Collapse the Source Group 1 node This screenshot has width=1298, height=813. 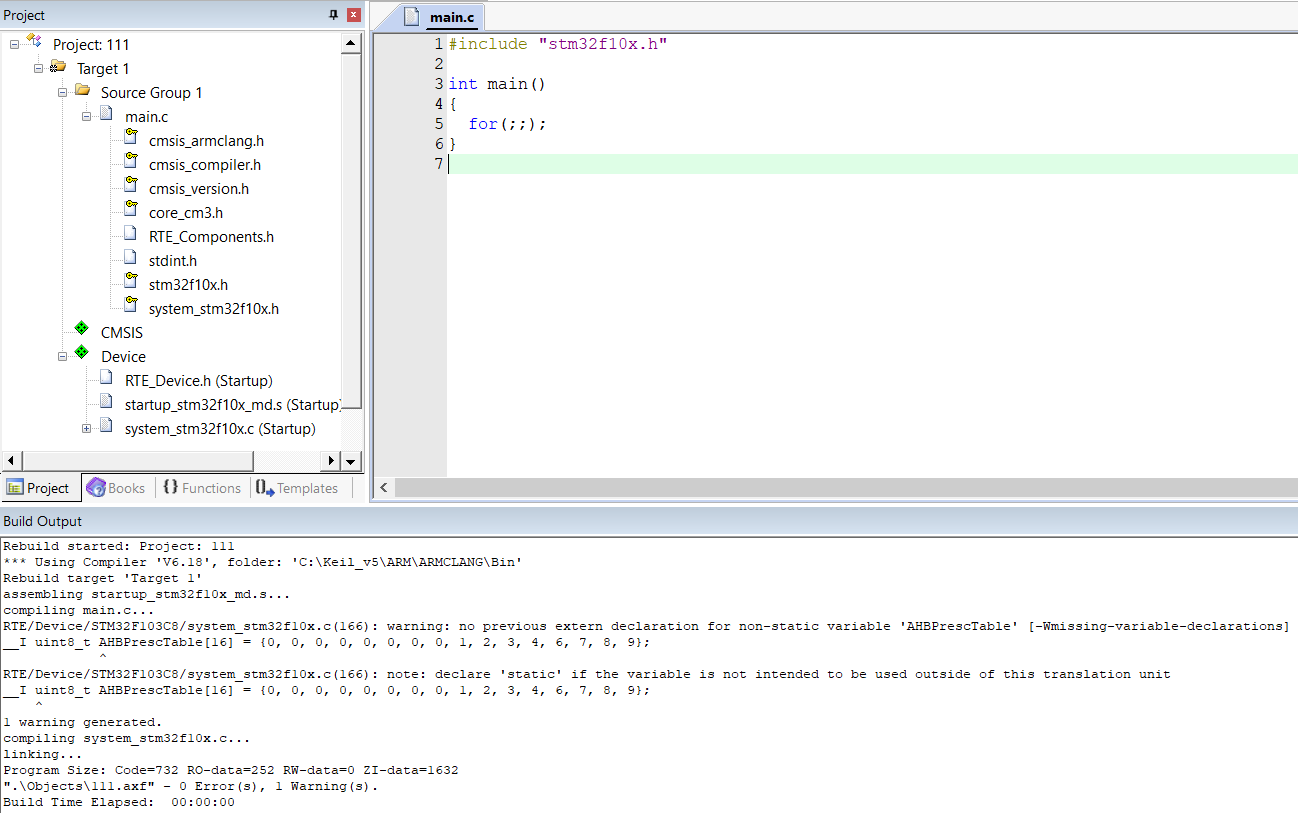pos(62,93)
